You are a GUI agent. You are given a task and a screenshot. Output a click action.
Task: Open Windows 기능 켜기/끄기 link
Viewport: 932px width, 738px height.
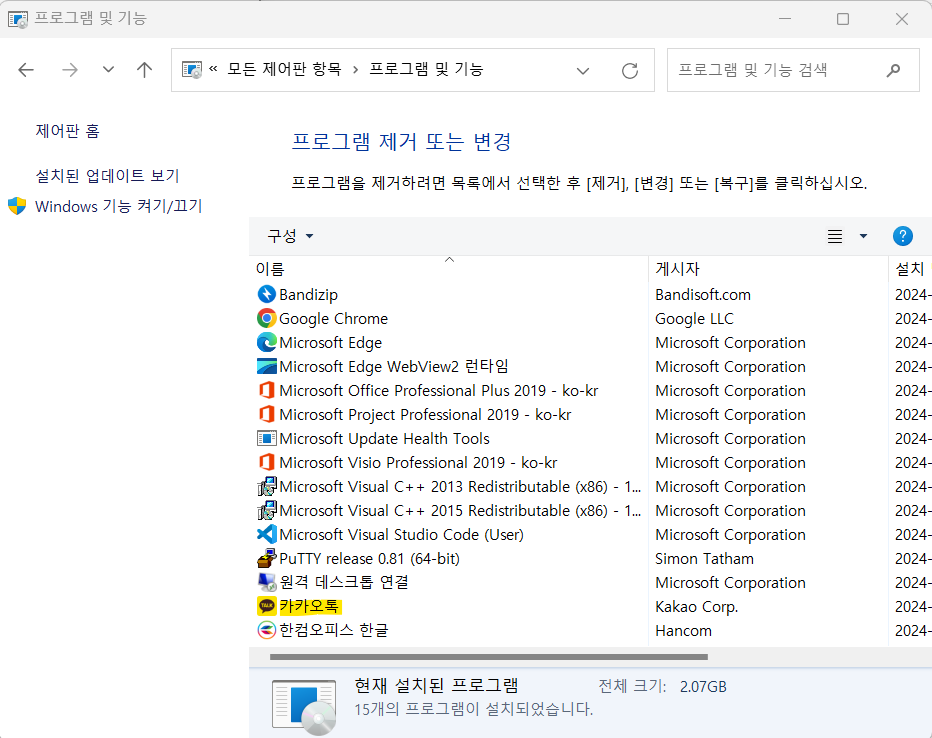pos(119,206)
